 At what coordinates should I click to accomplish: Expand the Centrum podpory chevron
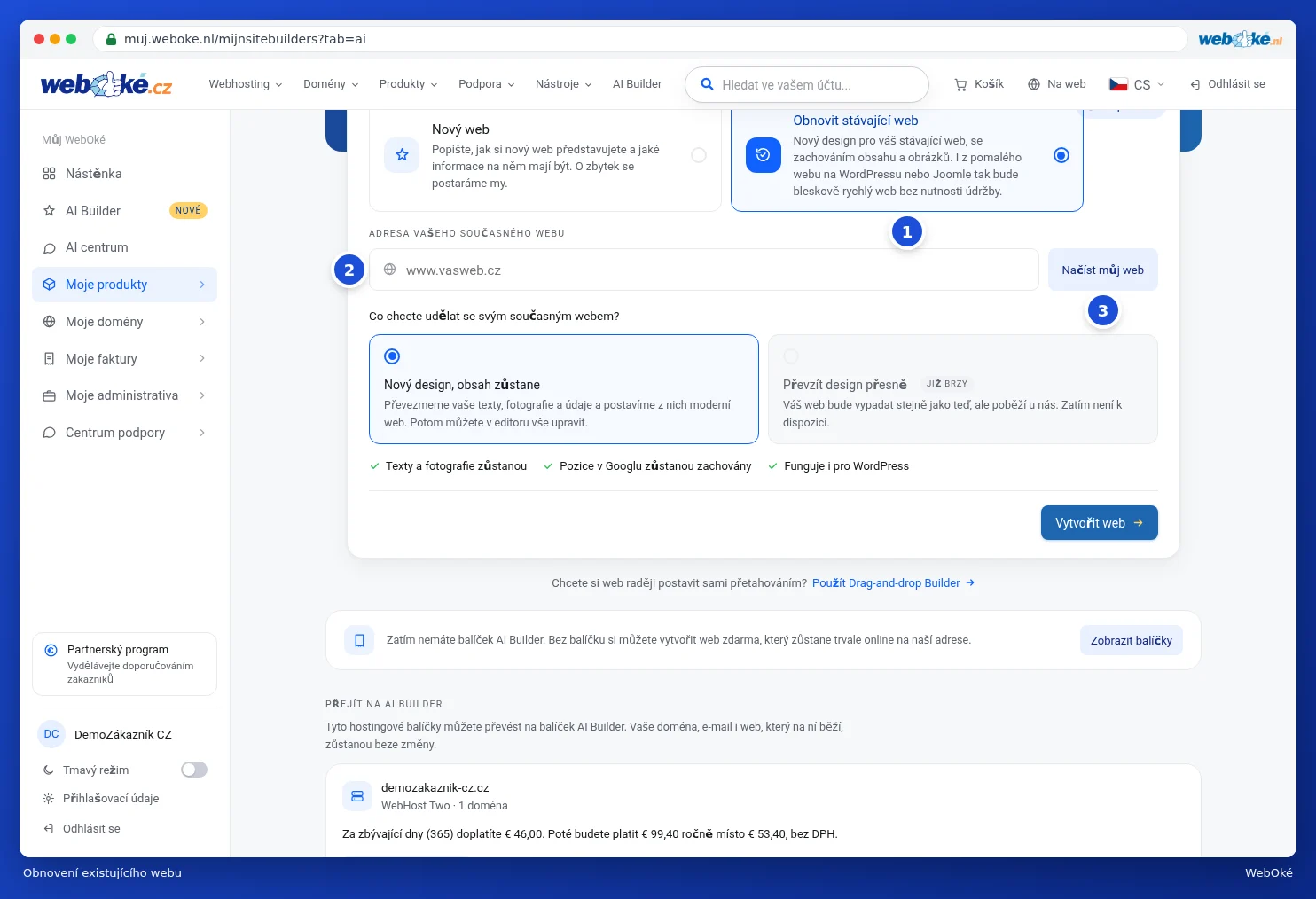(202, 433)
